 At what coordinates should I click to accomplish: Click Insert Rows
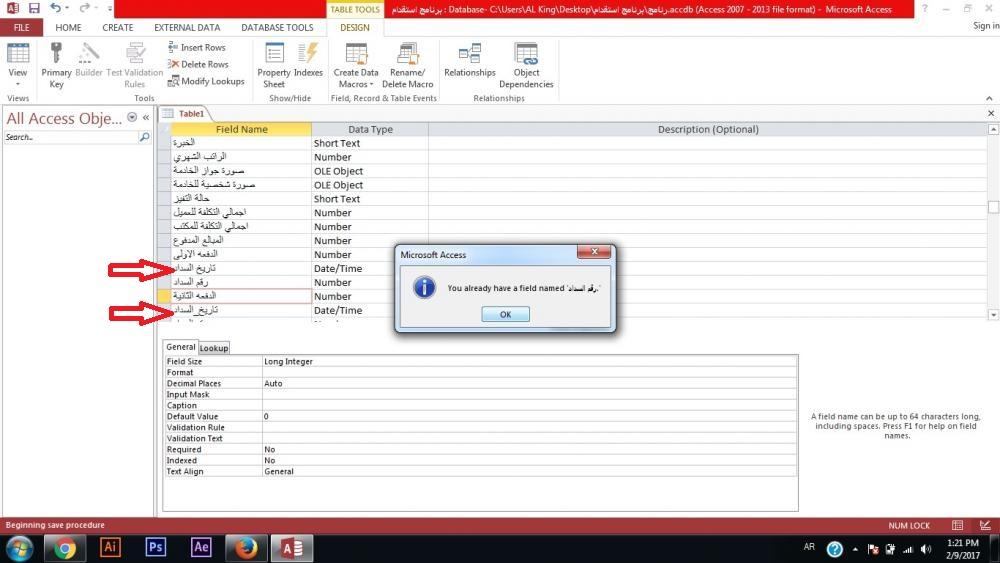coord(196,47)
